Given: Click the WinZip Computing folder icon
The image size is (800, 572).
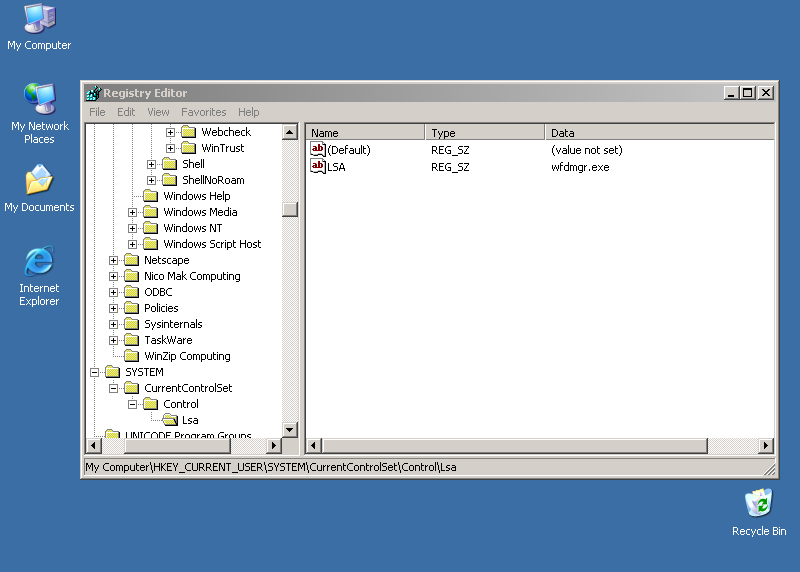Looking at the screenshot, I should point(132,356).
